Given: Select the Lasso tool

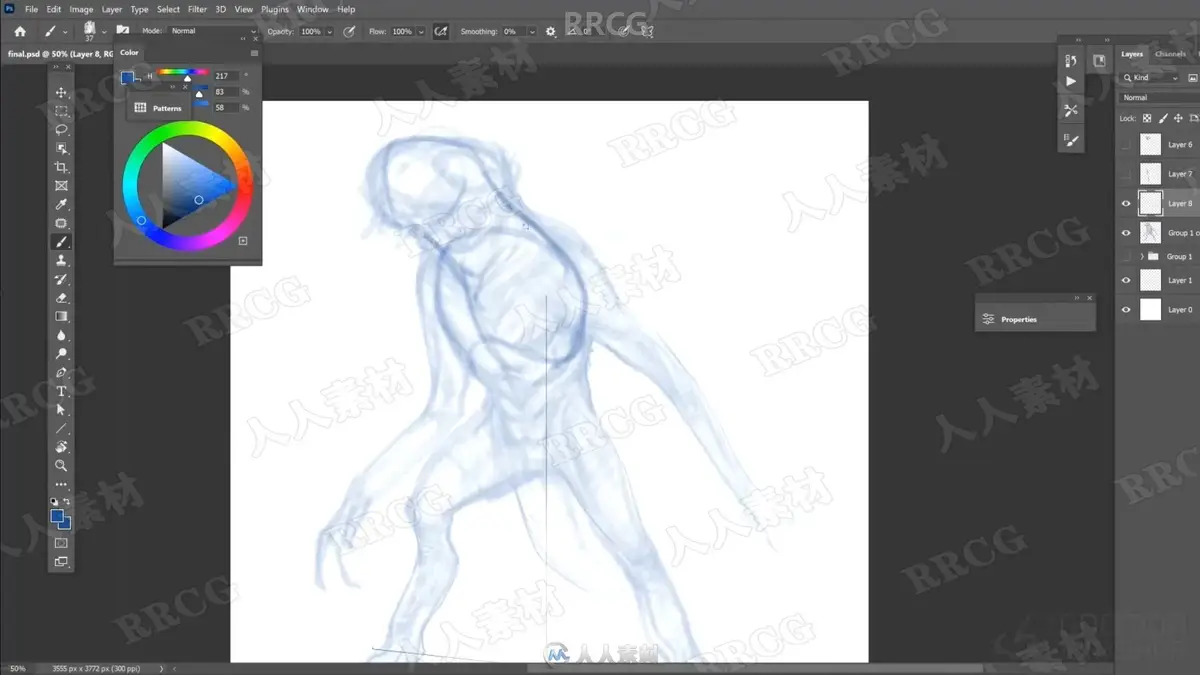Looking at the screenshot, I should click(x=61, y=130).
